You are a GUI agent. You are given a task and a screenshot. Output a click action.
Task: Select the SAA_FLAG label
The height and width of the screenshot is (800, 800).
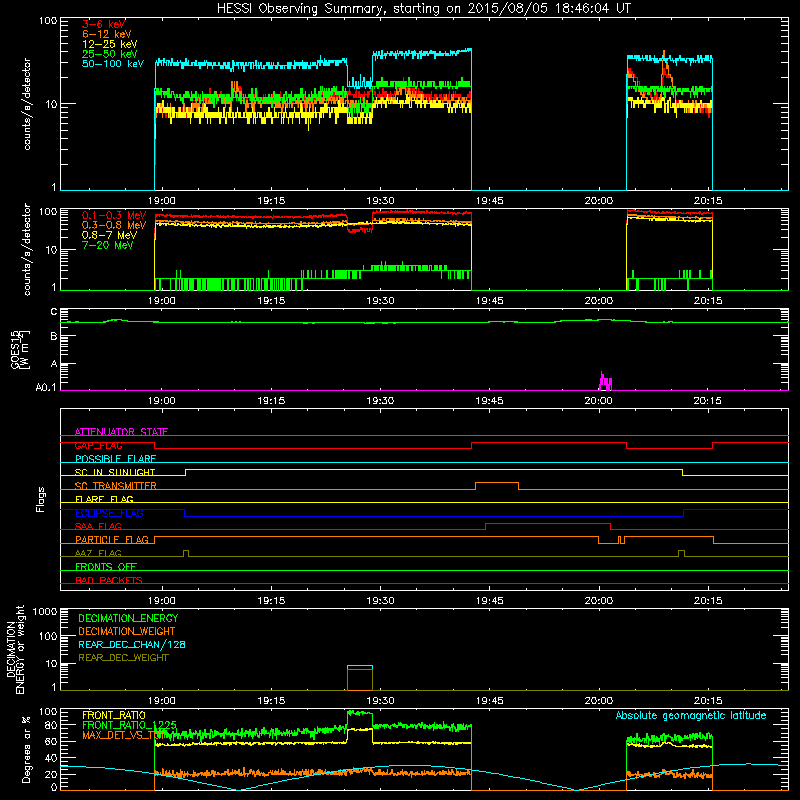98,527
